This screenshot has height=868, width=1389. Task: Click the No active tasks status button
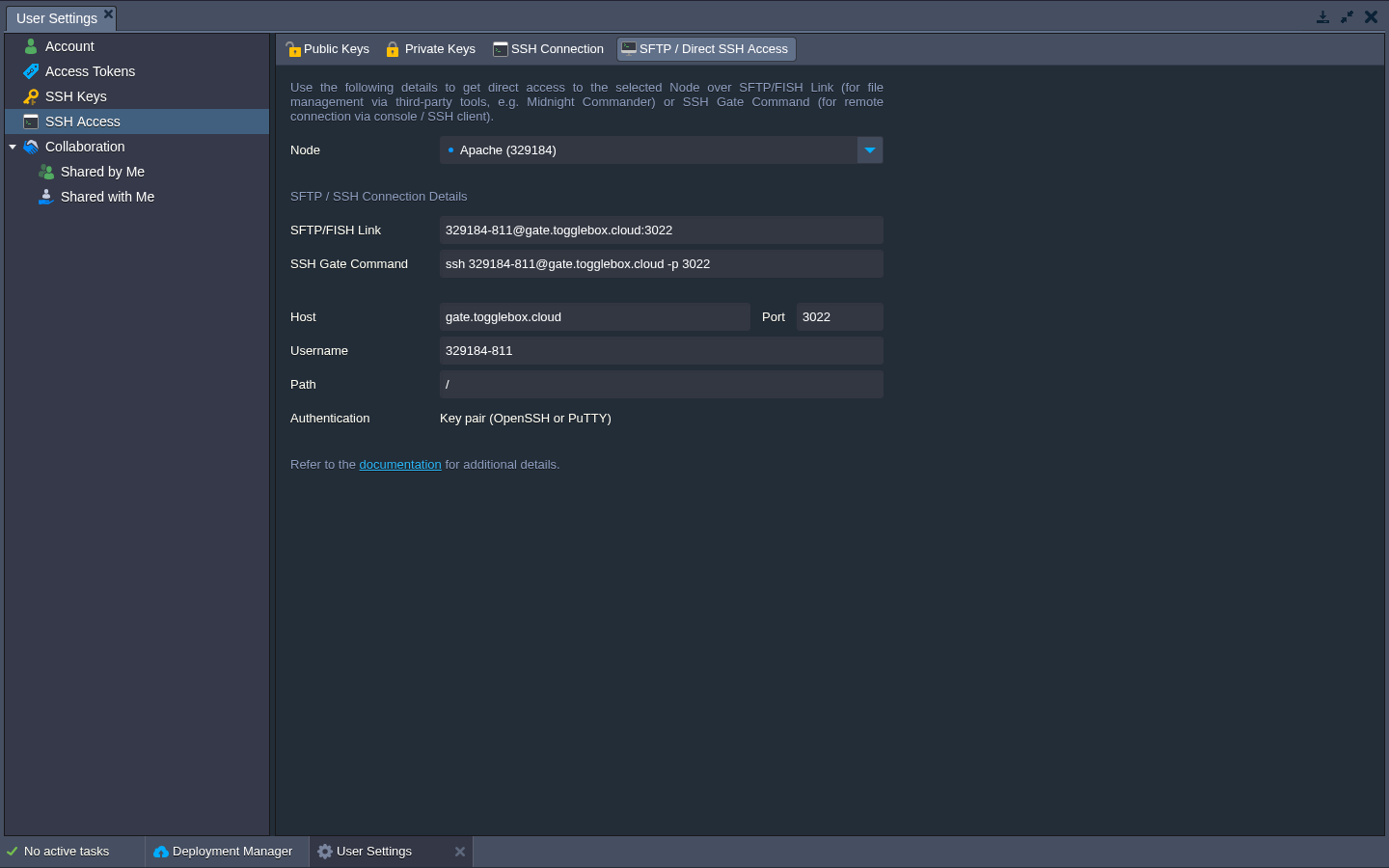pos(72,852)
